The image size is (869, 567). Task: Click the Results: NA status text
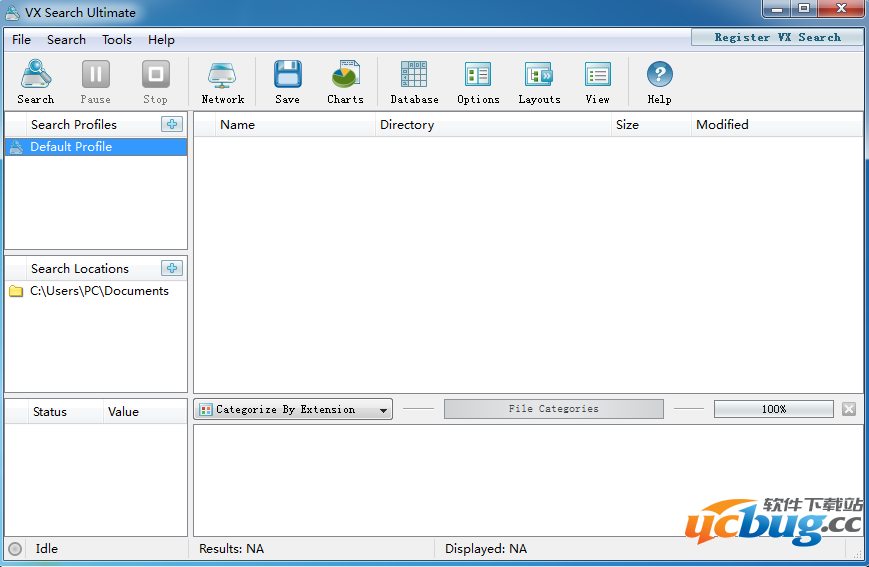(x=231, y=549)
